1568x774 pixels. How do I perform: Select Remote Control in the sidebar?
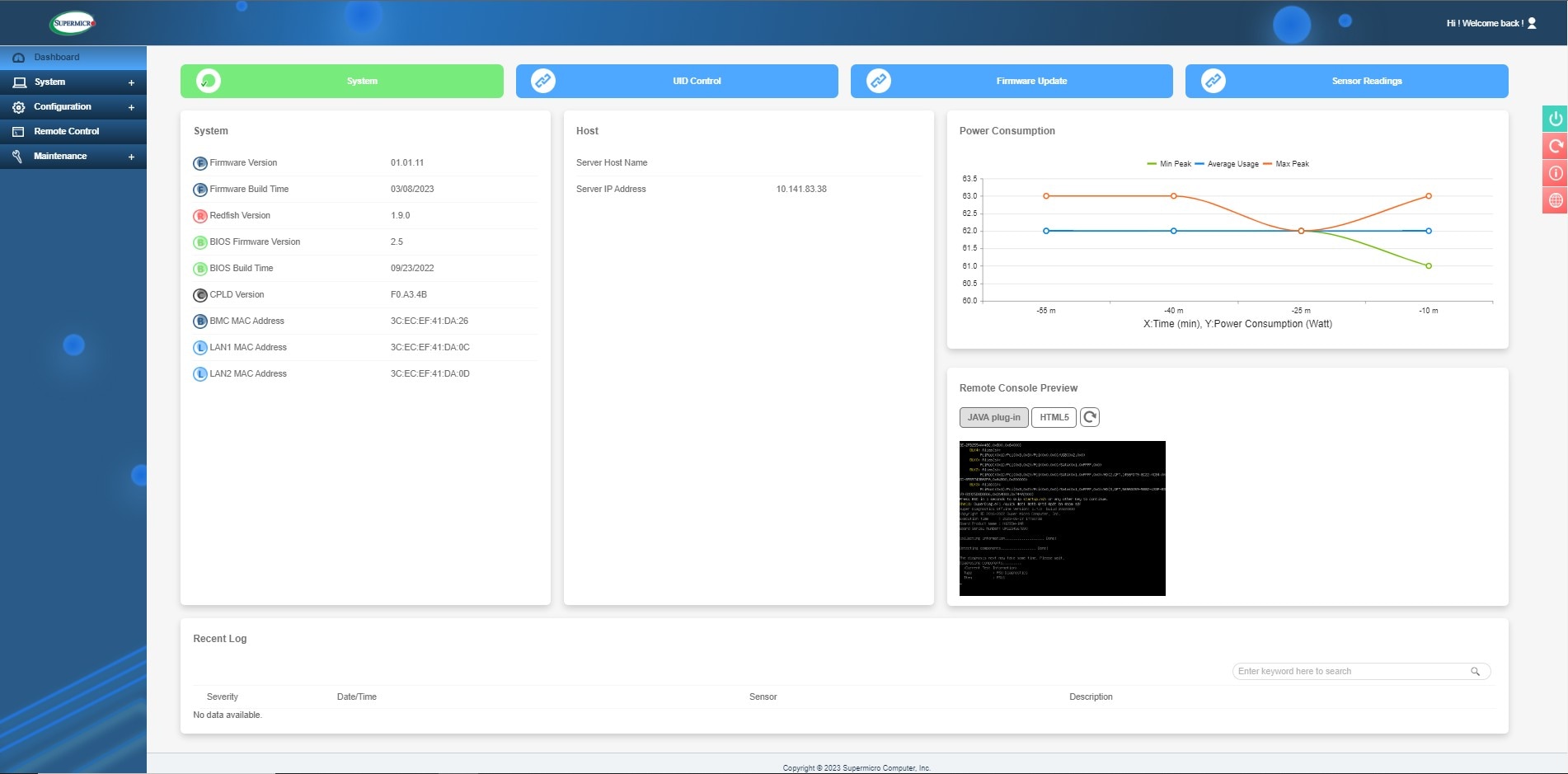click(67, 131)
